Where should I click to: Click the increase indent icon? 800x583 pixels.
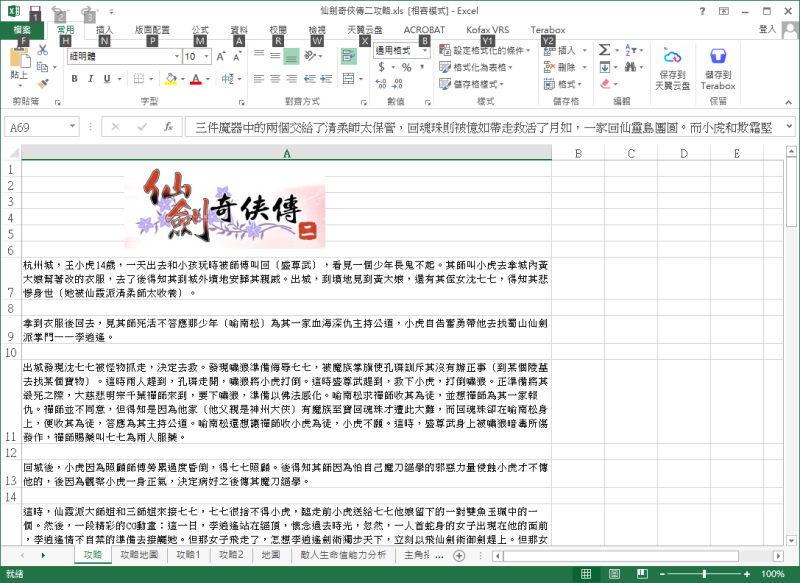click(326, 79)
